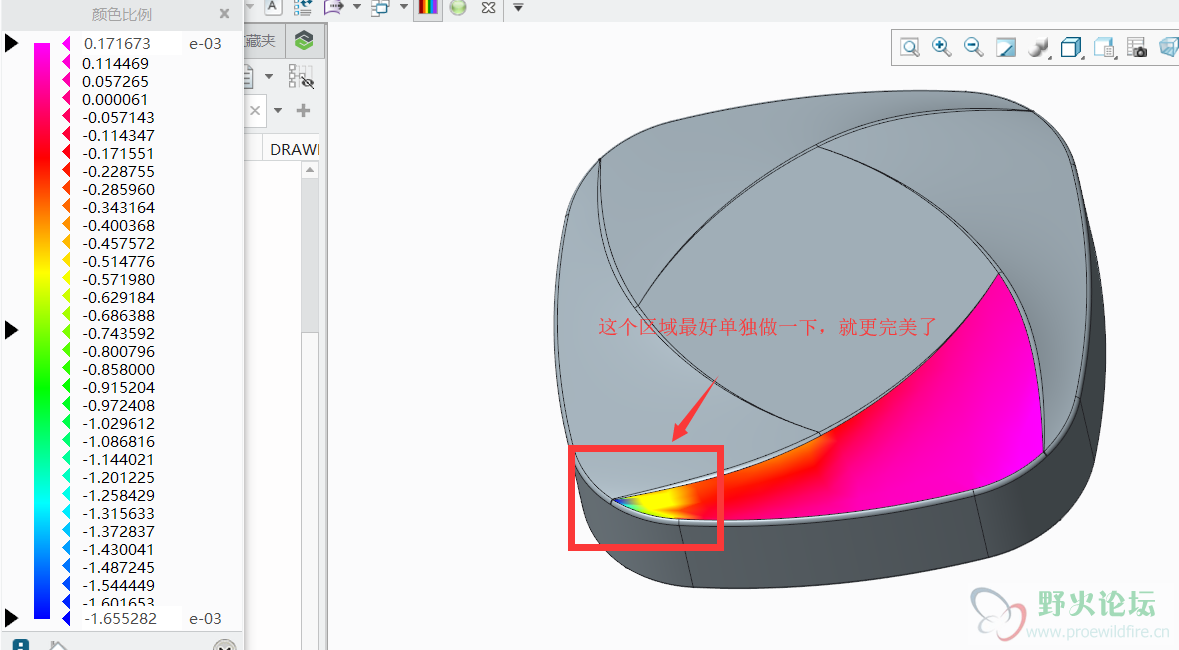Click the green marker beside -0.858000
The height and width of the screenshot is (650, 1179).
pos(66,369)
